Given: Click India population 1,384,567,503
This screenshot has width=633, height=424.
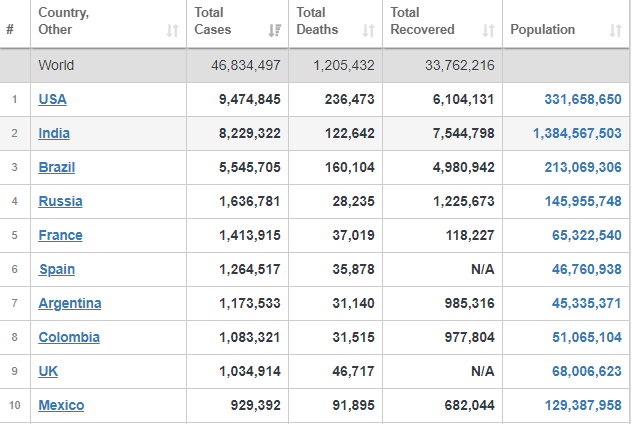Looking at the screenshot, I should point(577,133).
